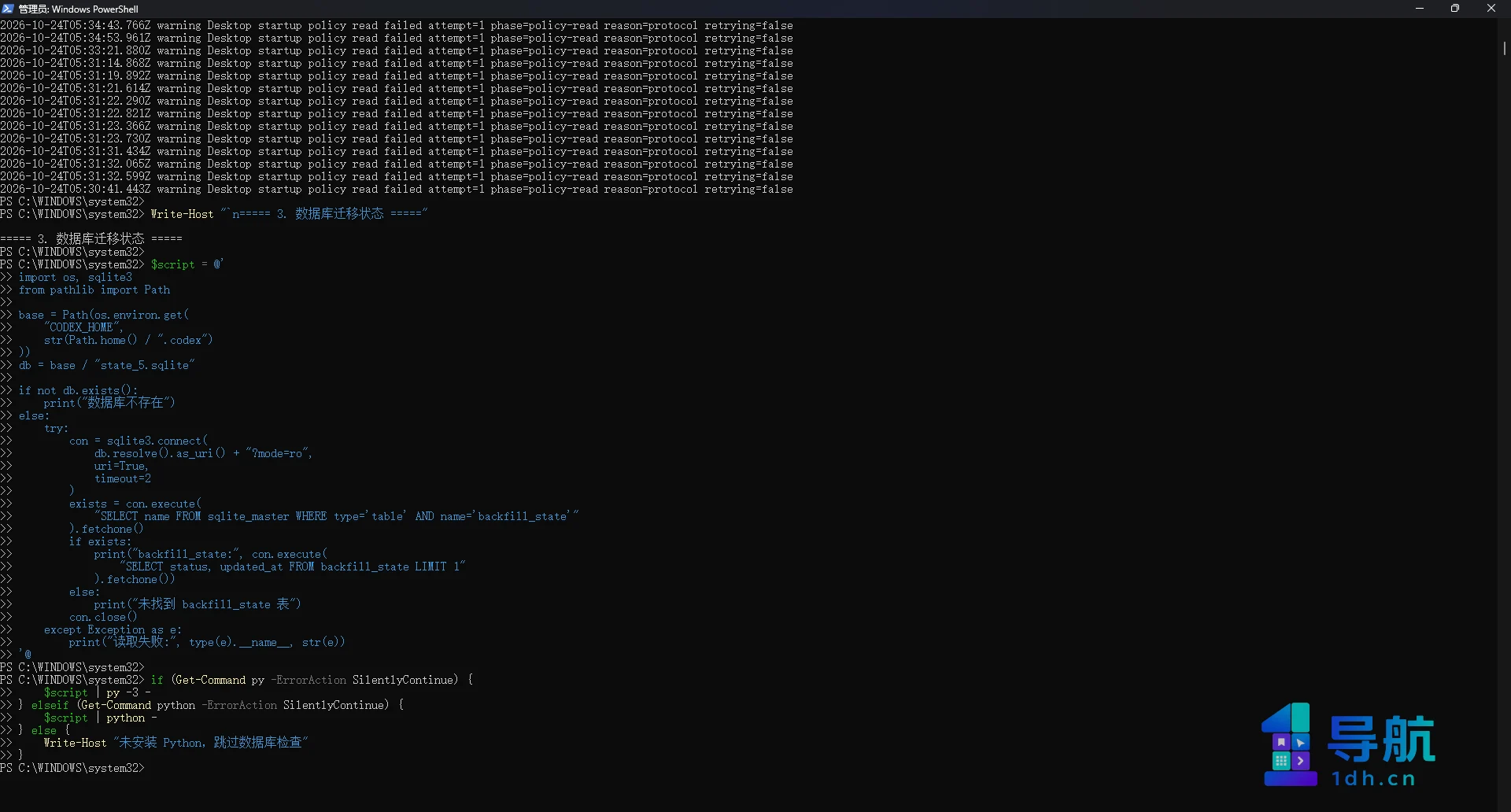Click the 'timeout=2' line
The height and width of the screenshot is (812, 1511).
(x=123, y=479)
